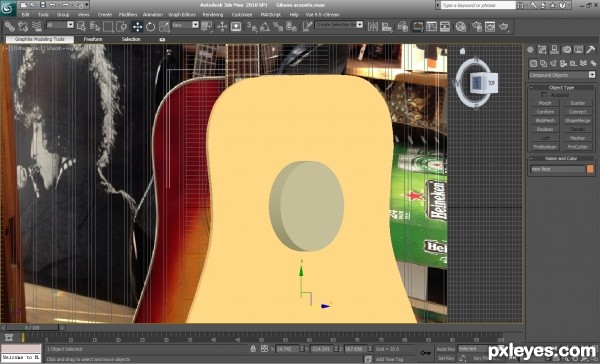Click the Loft button

pyautogui.click(x=545, y=138)
